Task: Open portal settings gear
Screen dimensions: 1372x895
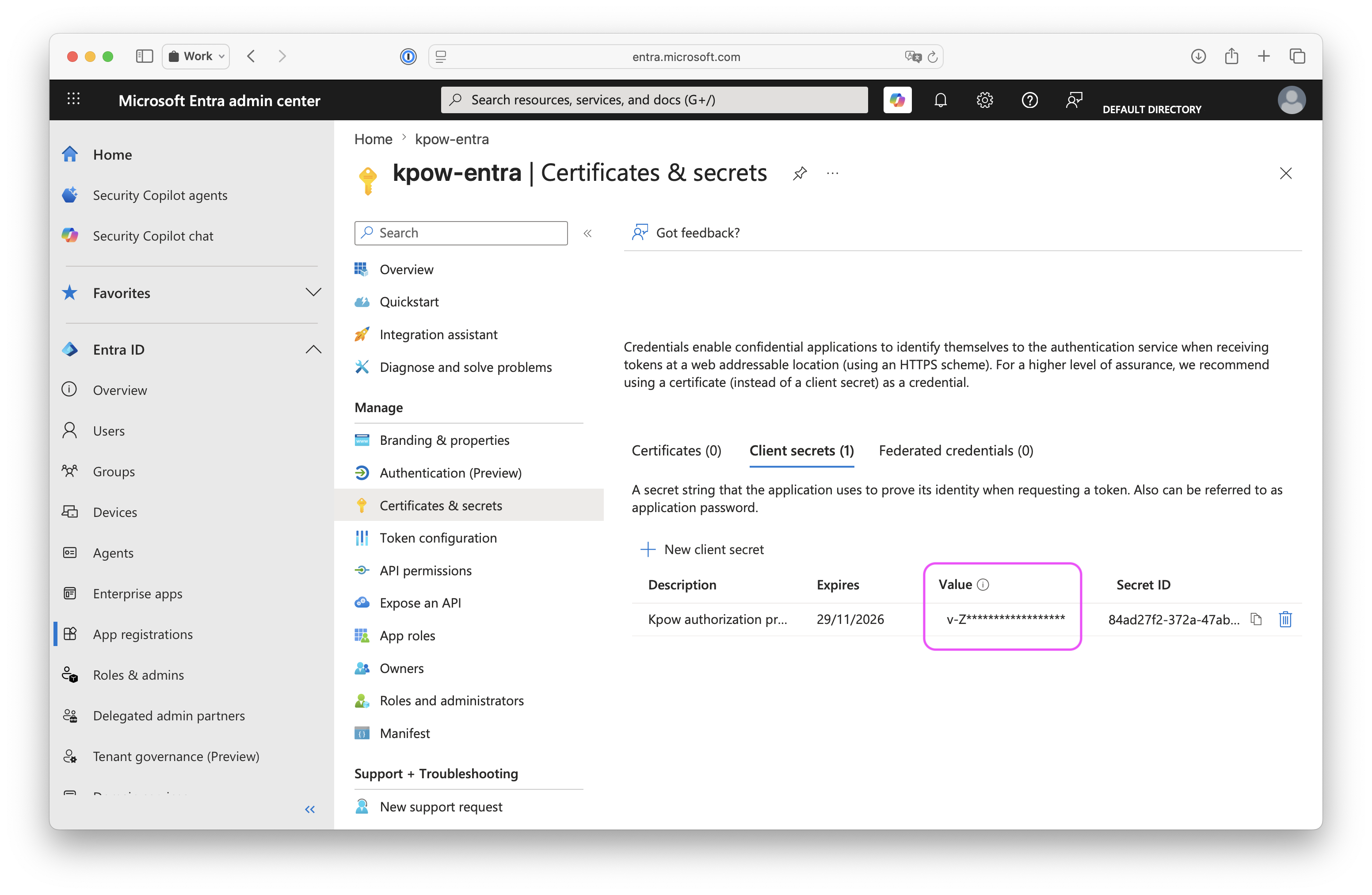Action: pos(985,100)
